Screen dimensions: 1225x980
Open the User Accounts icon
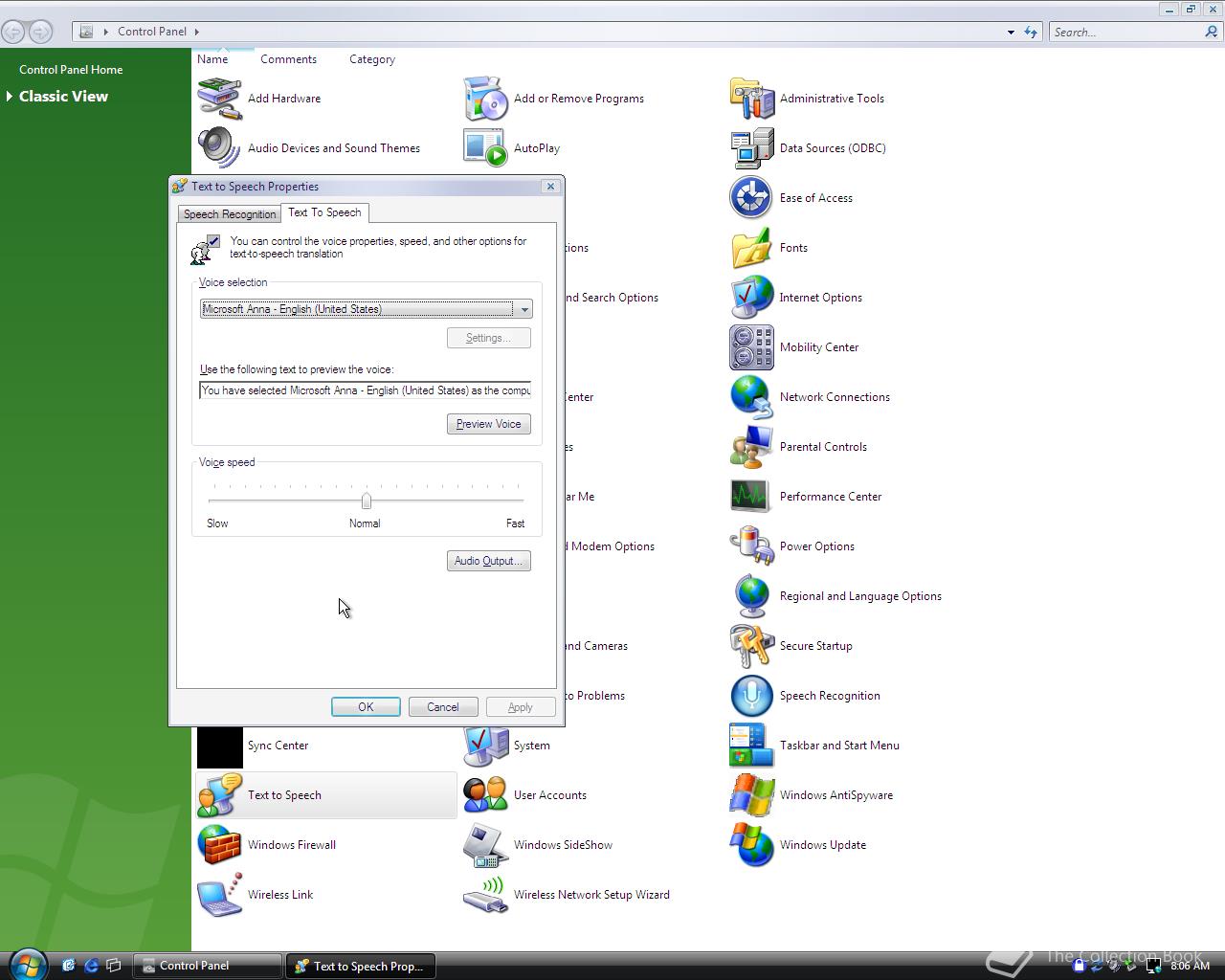pyautogui.click(x=485, y=795)
